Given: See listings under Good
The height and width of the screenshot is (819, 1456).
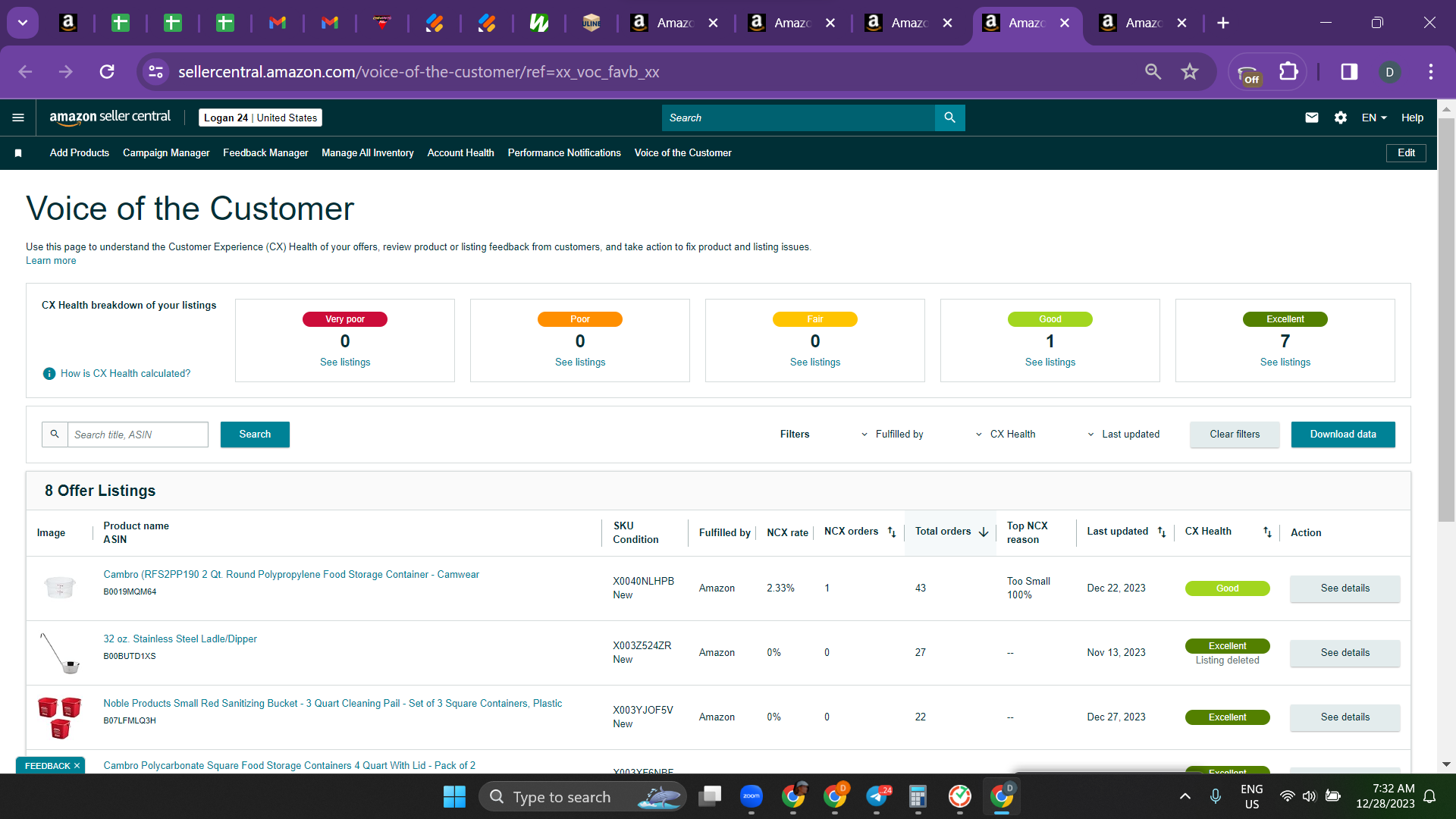Looking at the screenshot, I should pos(1050,362).
